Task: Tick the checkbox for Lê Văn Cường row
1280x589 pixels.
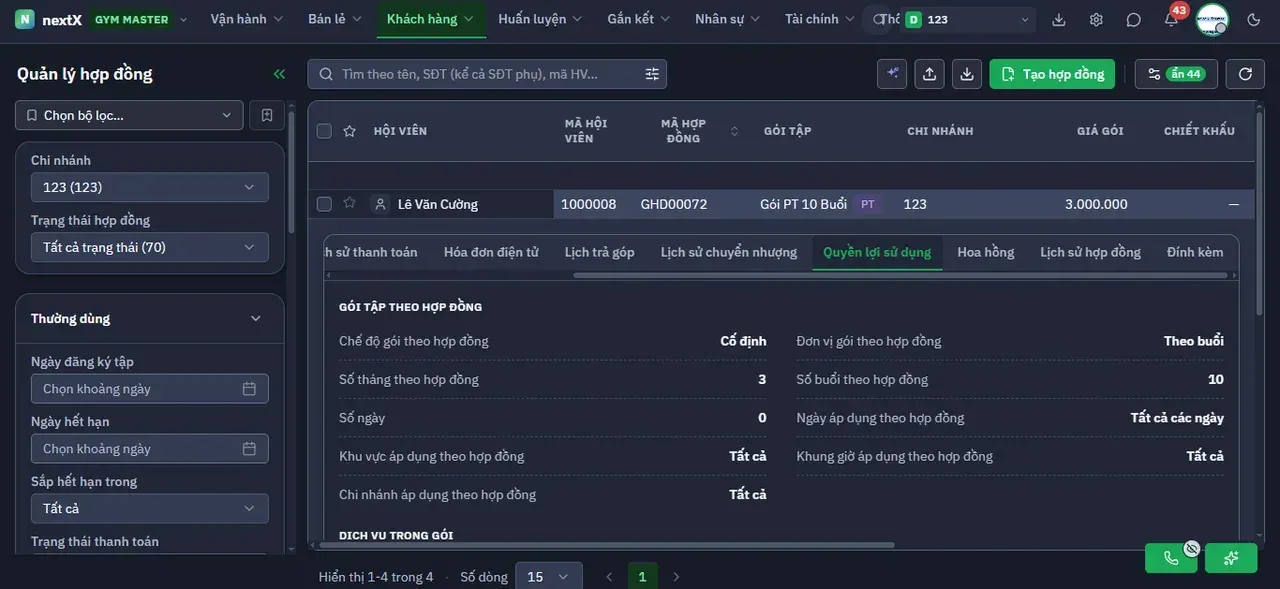Action: [x=324, y=204]
